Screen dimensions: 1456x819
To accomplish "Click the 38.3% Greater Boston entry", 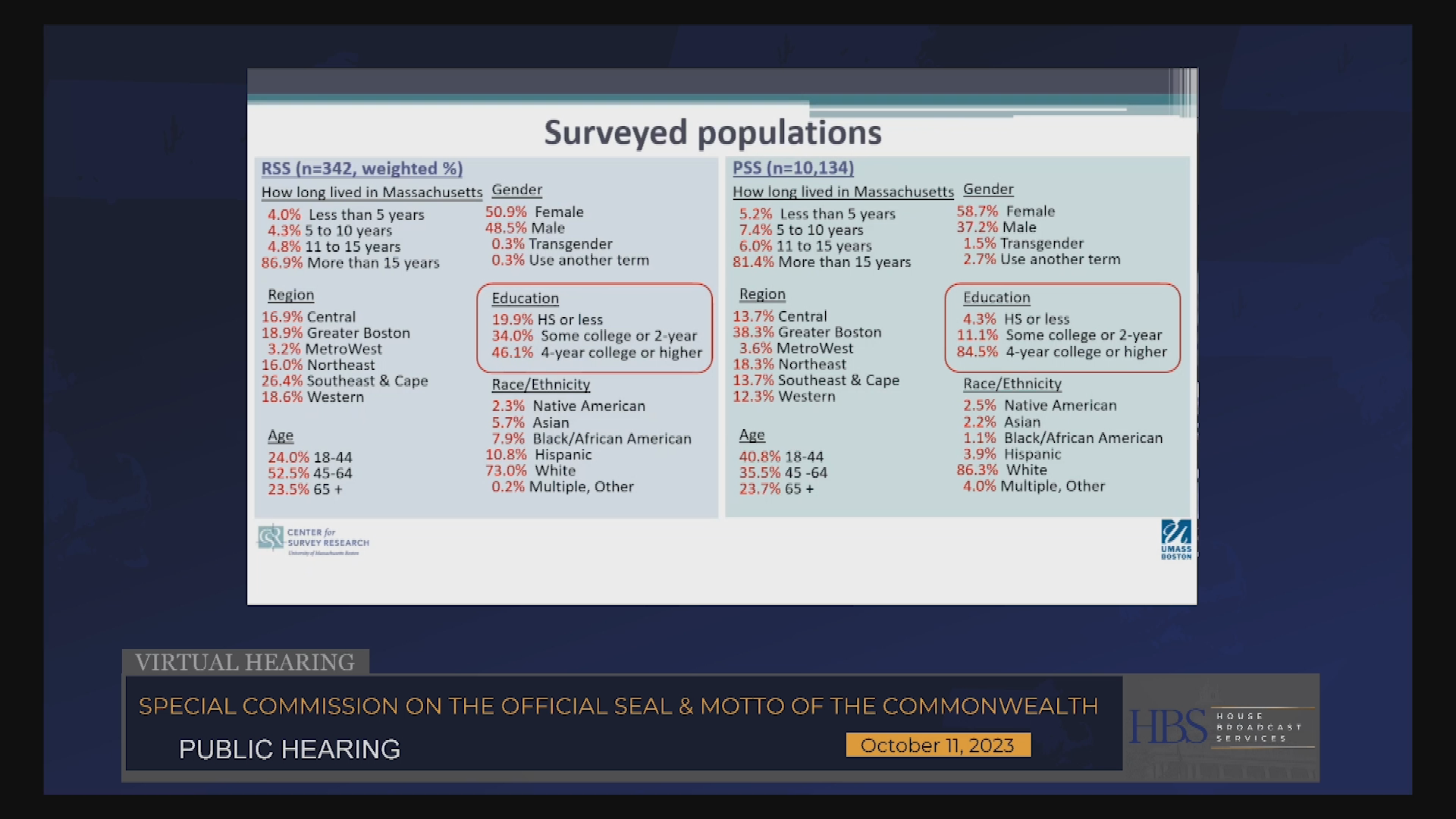I will tap(807, 332).
